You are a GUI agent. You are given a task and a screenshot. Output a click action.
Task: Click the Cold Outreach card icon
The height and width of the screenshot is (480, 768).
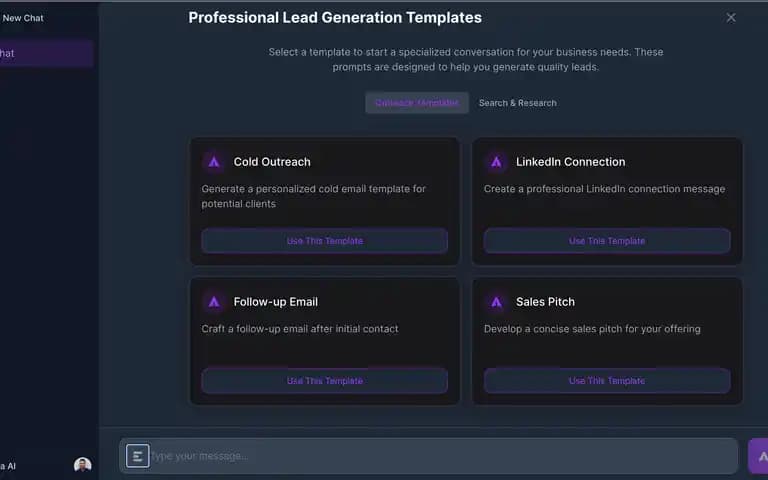click(214, 162)
